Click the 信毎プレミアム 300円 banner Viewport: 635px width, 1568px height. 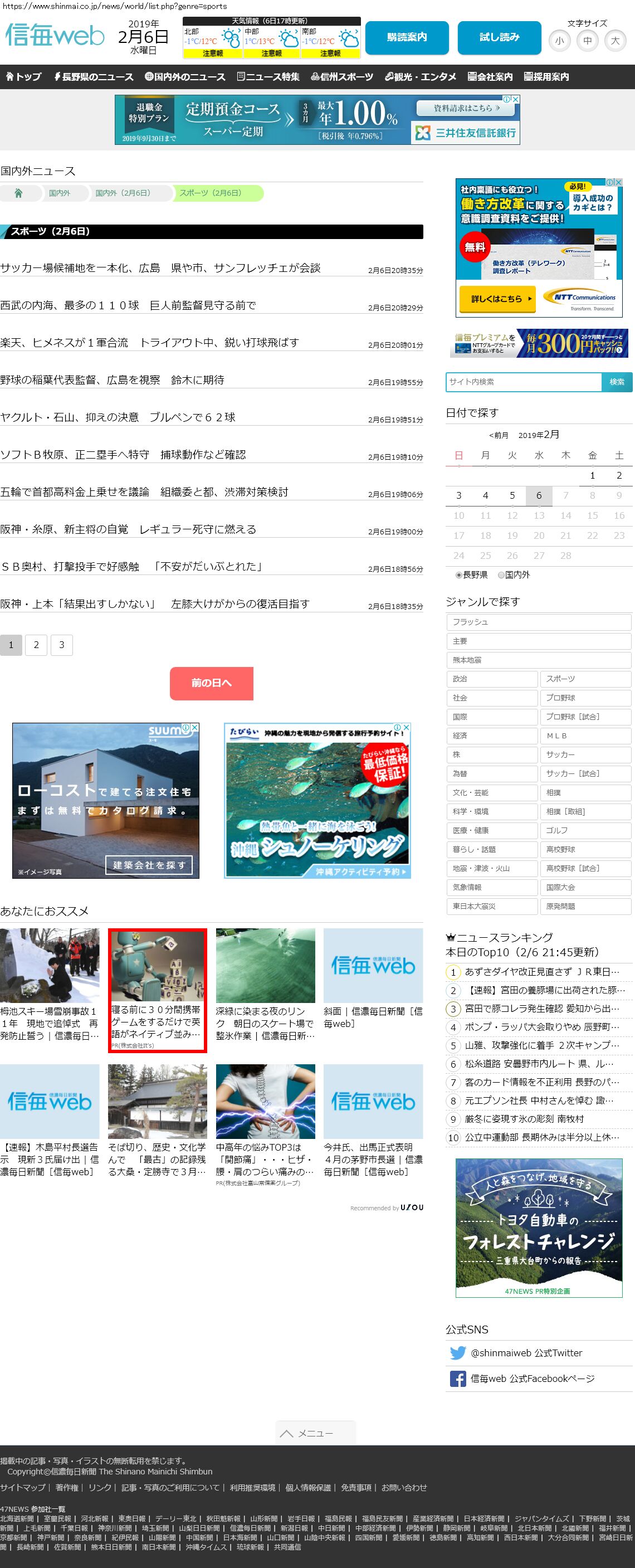539,343
